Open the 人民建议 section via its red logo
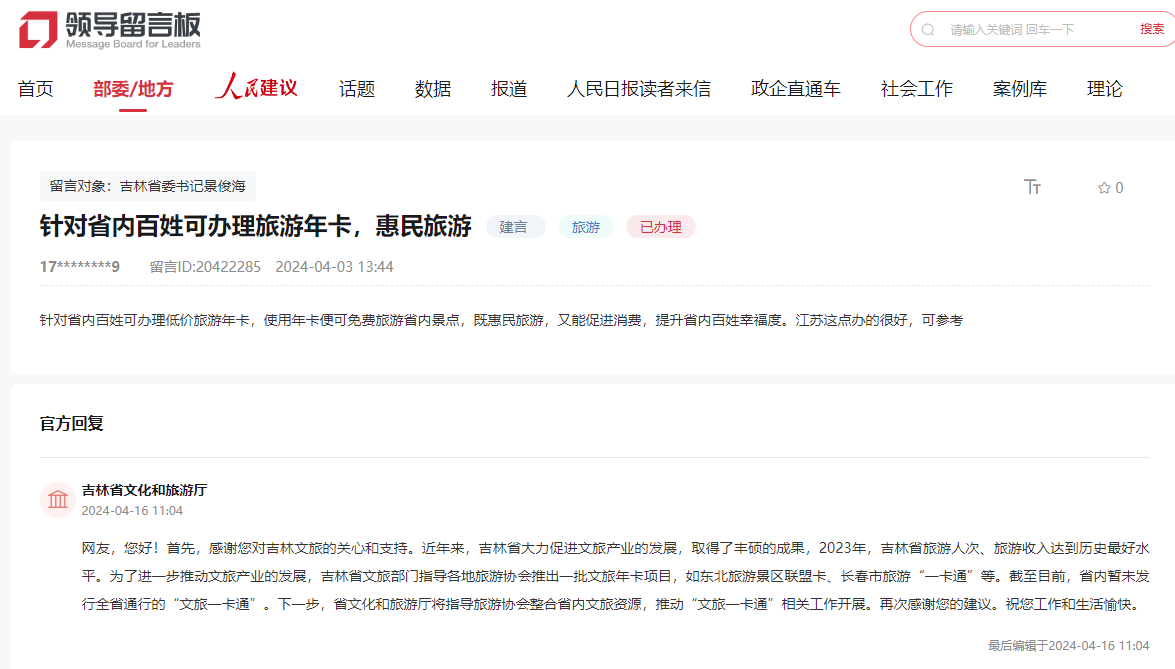This screenshot has width=1175, height=669. [x=256, y=88]
